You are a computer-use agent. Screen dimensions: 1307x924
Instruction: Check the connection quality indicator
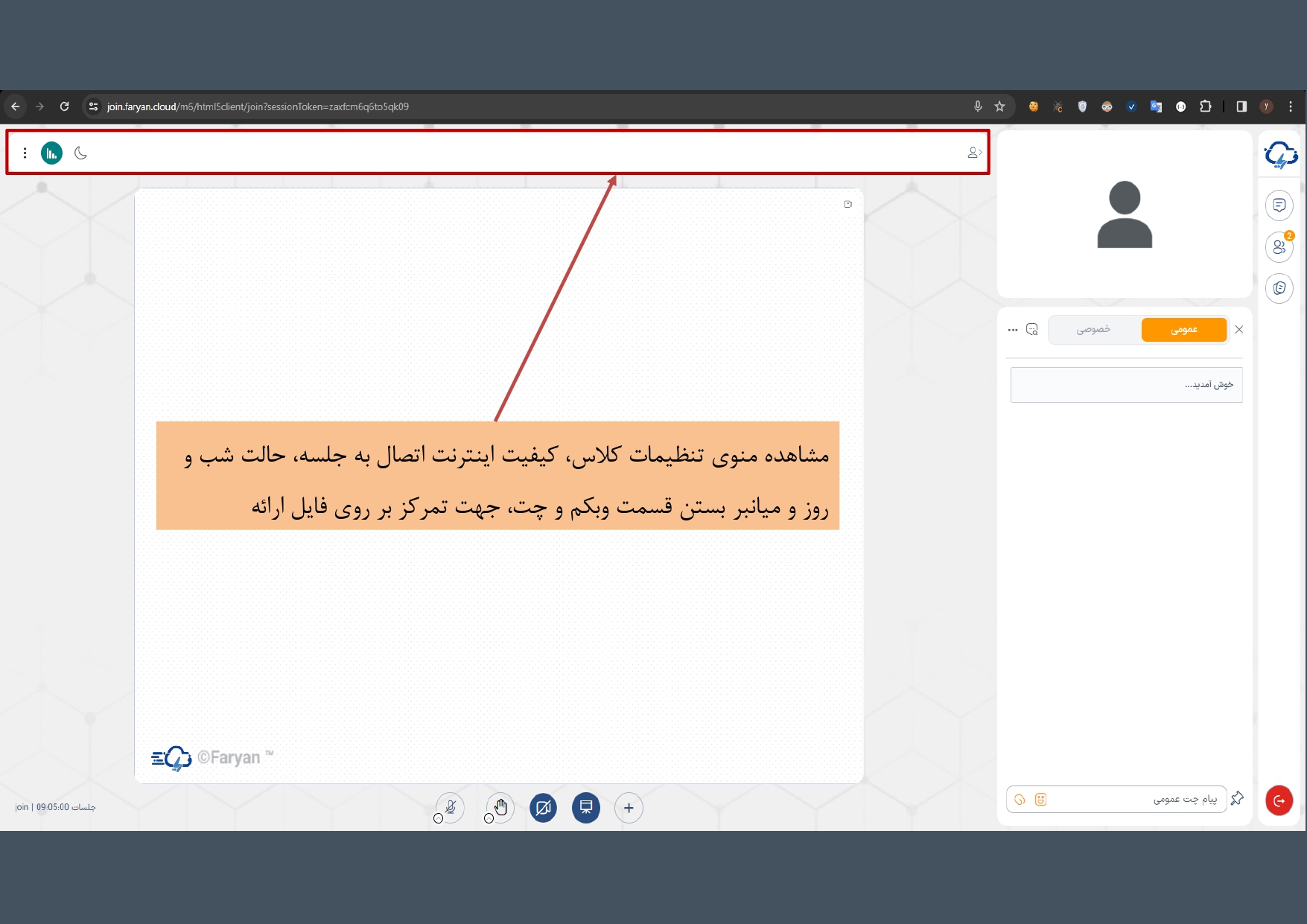51,153
